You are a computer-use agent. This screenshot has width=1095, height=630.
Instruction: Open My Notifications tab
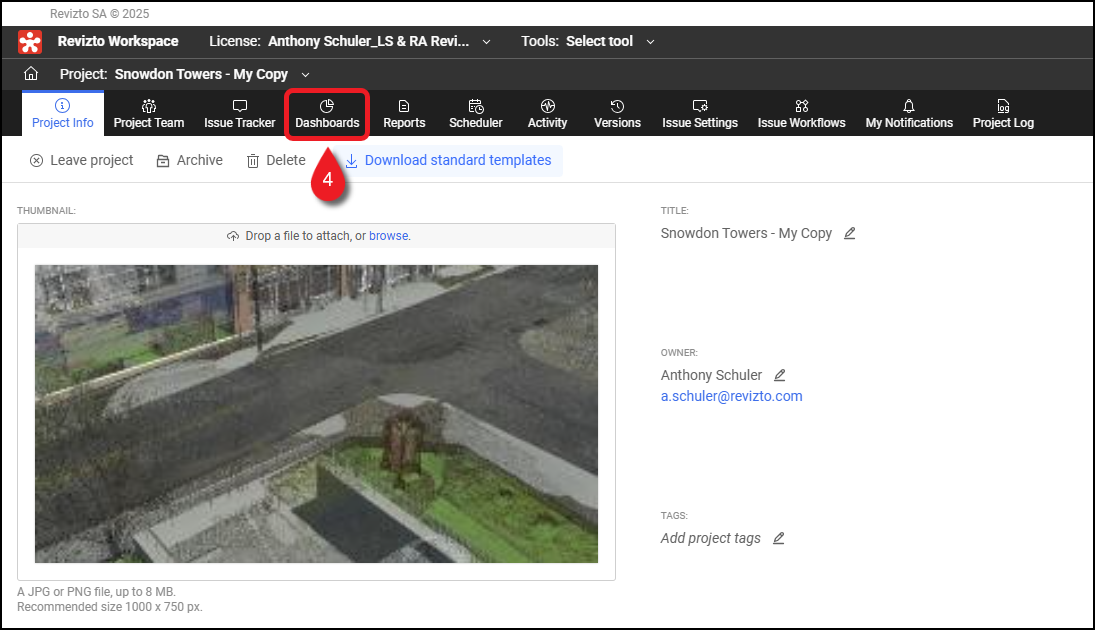(909, 114)
